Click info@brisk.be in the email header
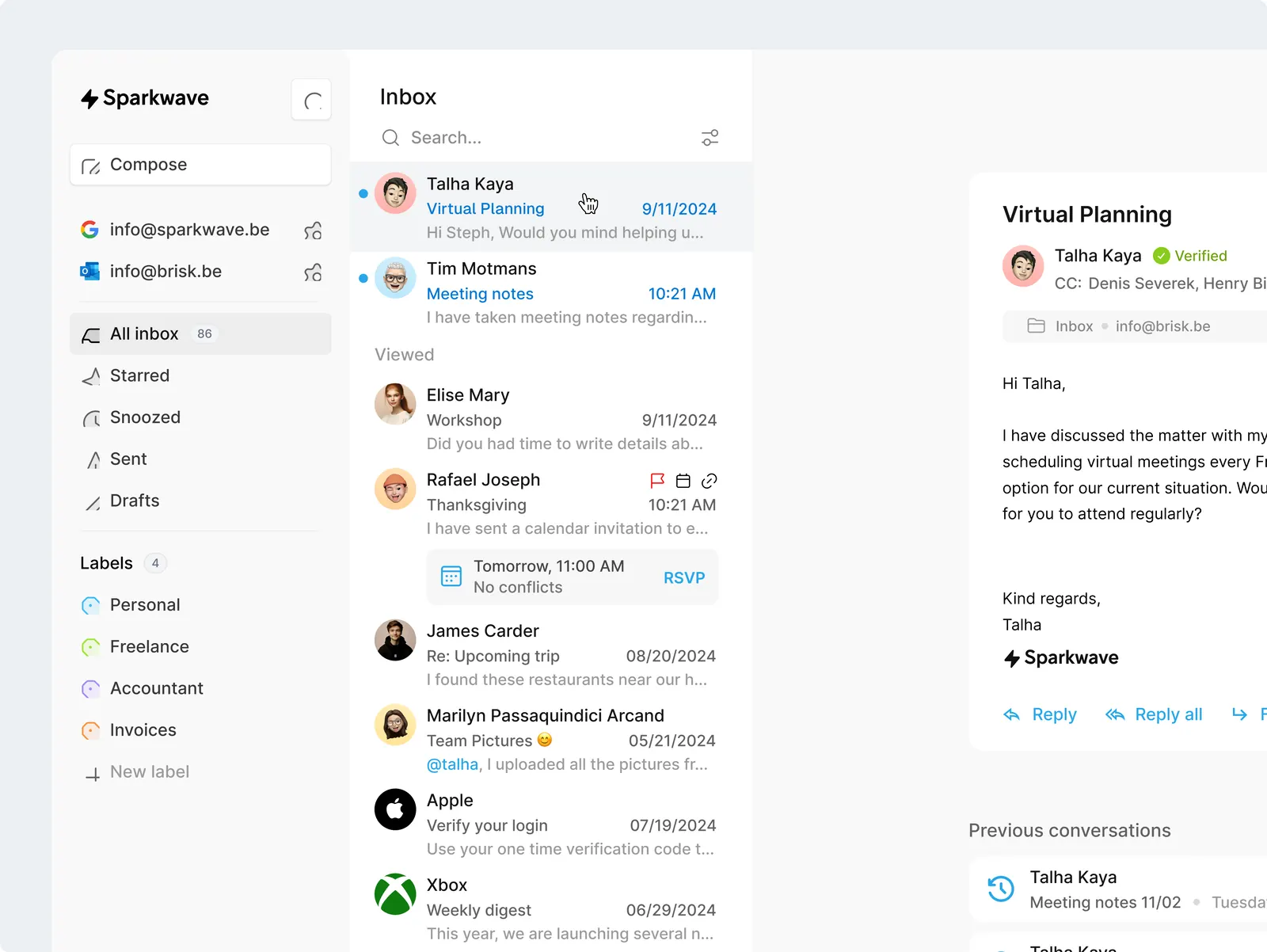The height and width of the screenshot is (952, 1267). click(x=1162, y=326)
